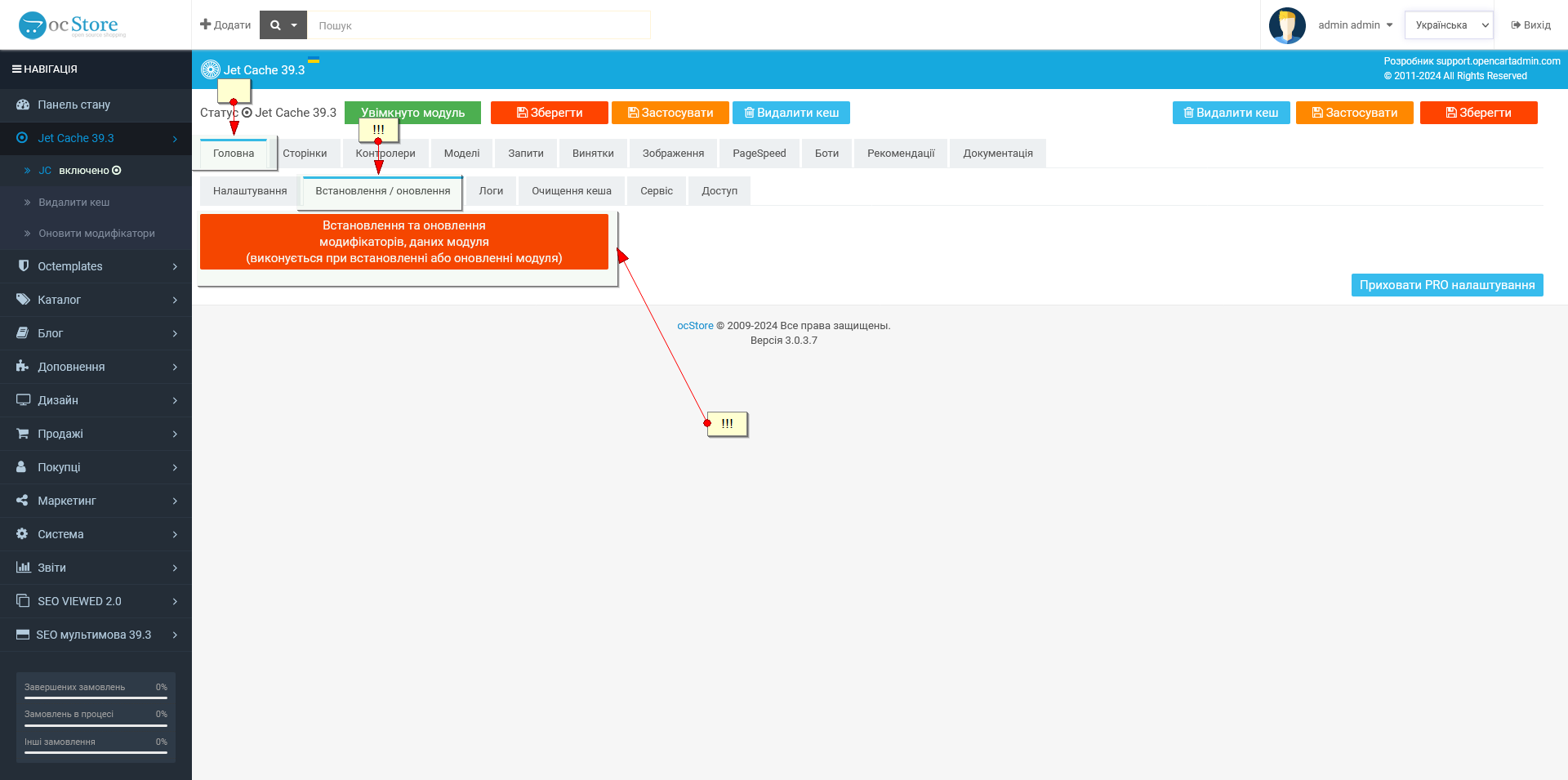Click the Панель стану dashboard icon
1568x780 pixels.
22,105
